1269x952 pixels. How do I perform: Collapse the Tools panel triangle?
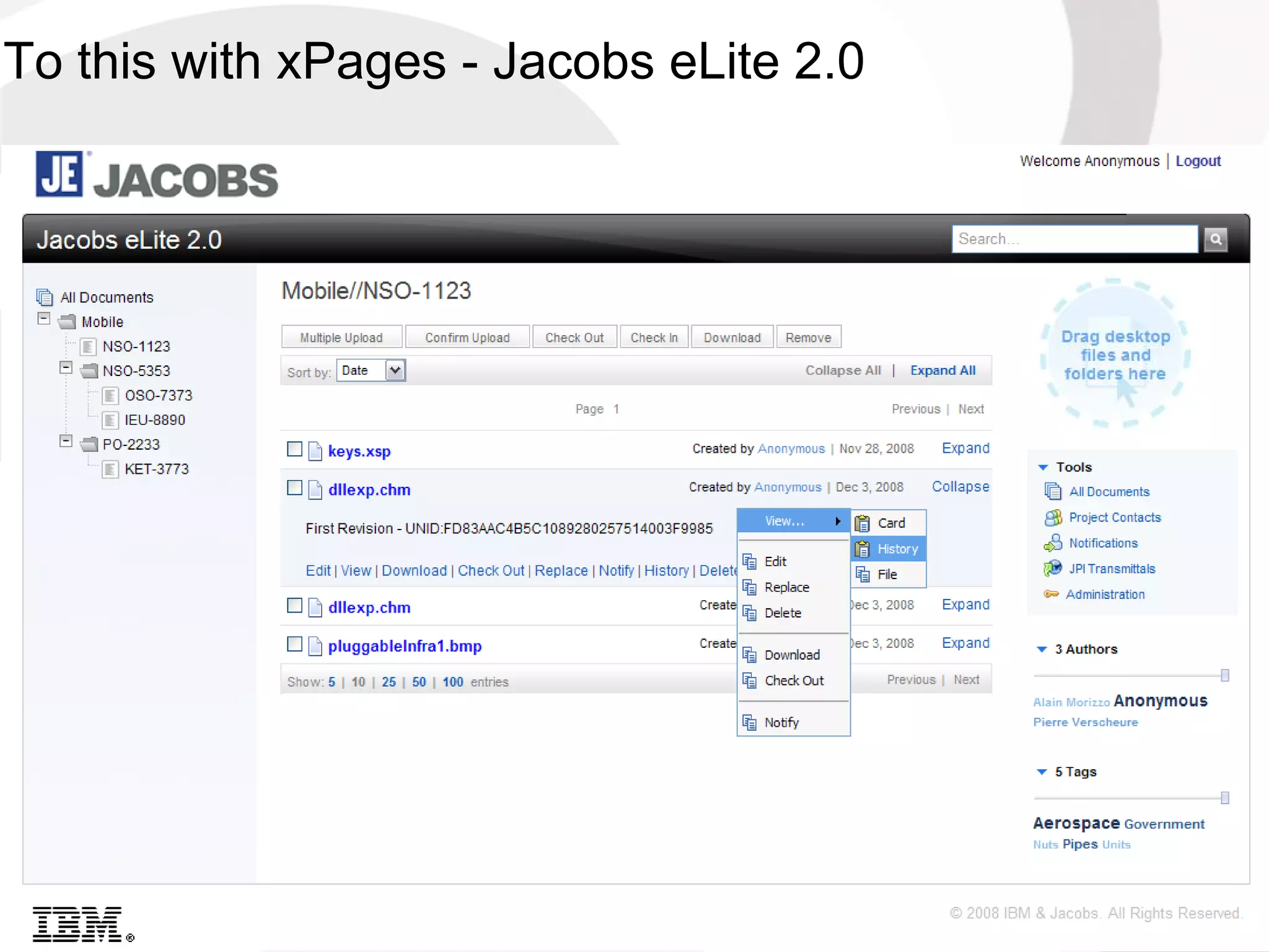click(1043, 467)
